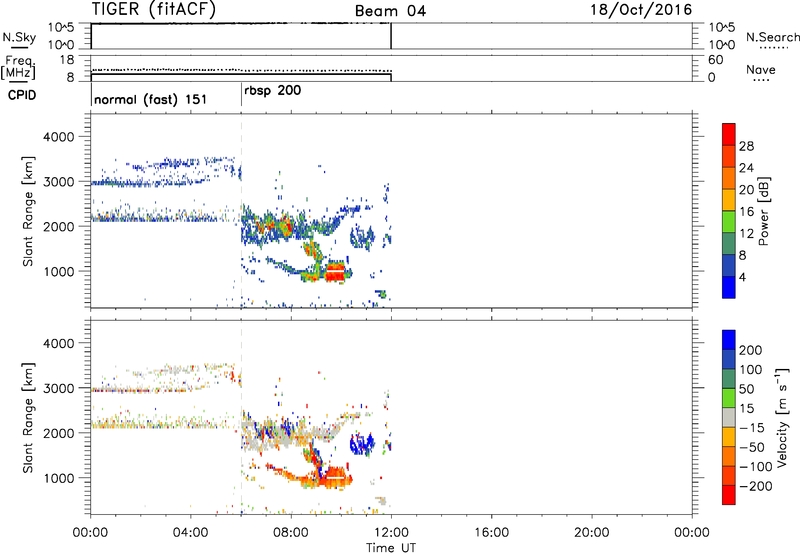Click the 3000 tick on power panel axis
This screenshot has height=554, width=800.
(x=58, y=182)
